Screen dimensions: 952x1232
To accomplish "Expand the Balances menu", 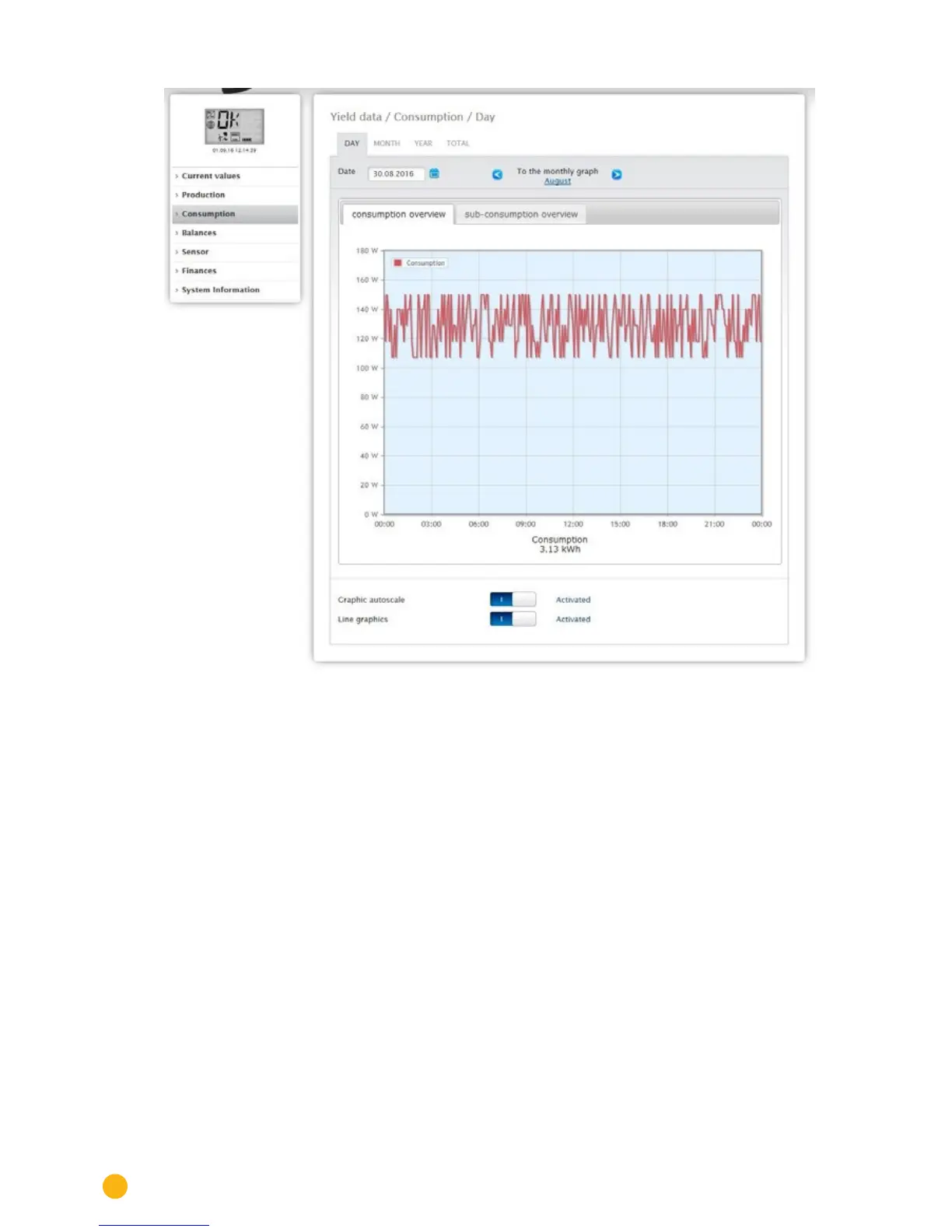I will (x=235, y=233).
